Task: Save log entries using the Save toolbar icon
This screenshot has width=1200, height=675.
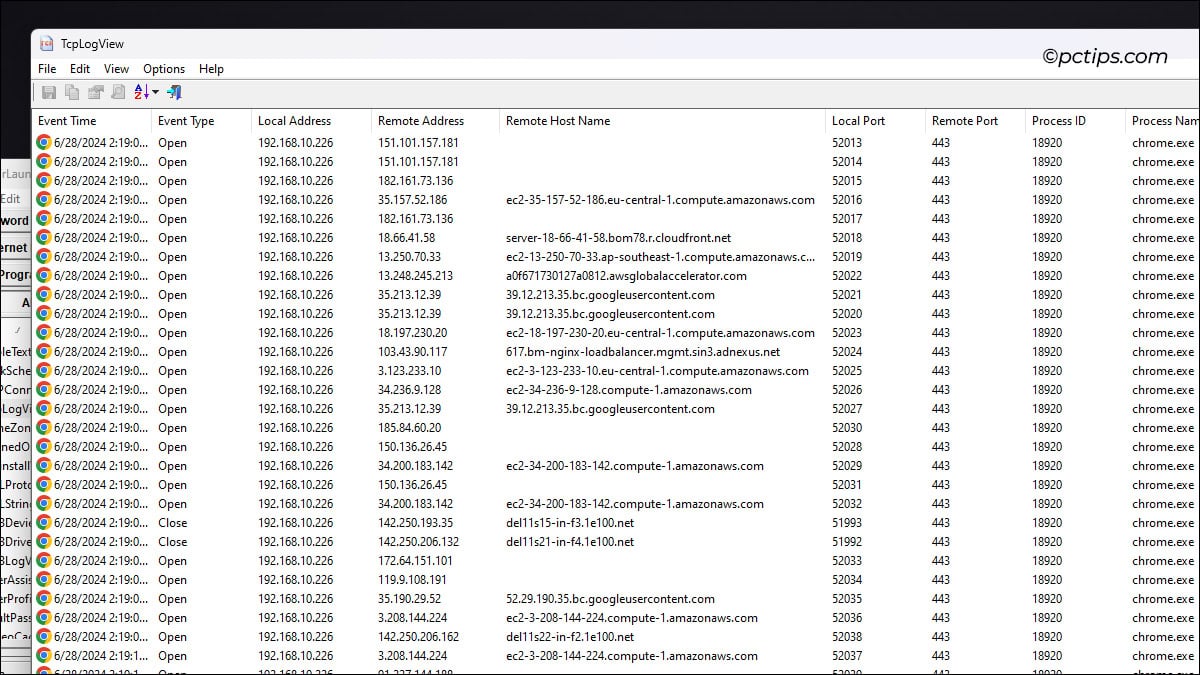Action: coord(49,92)
